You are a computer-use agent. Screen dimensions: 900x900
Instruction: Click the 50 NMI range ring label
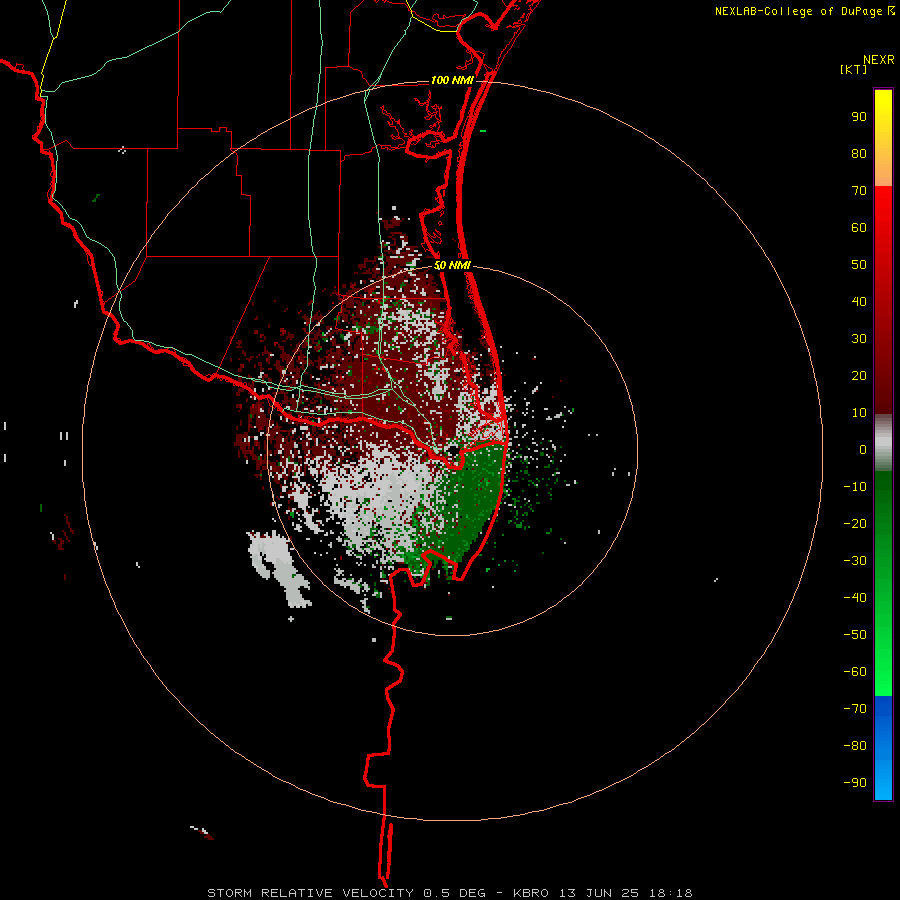coord(452,265)
